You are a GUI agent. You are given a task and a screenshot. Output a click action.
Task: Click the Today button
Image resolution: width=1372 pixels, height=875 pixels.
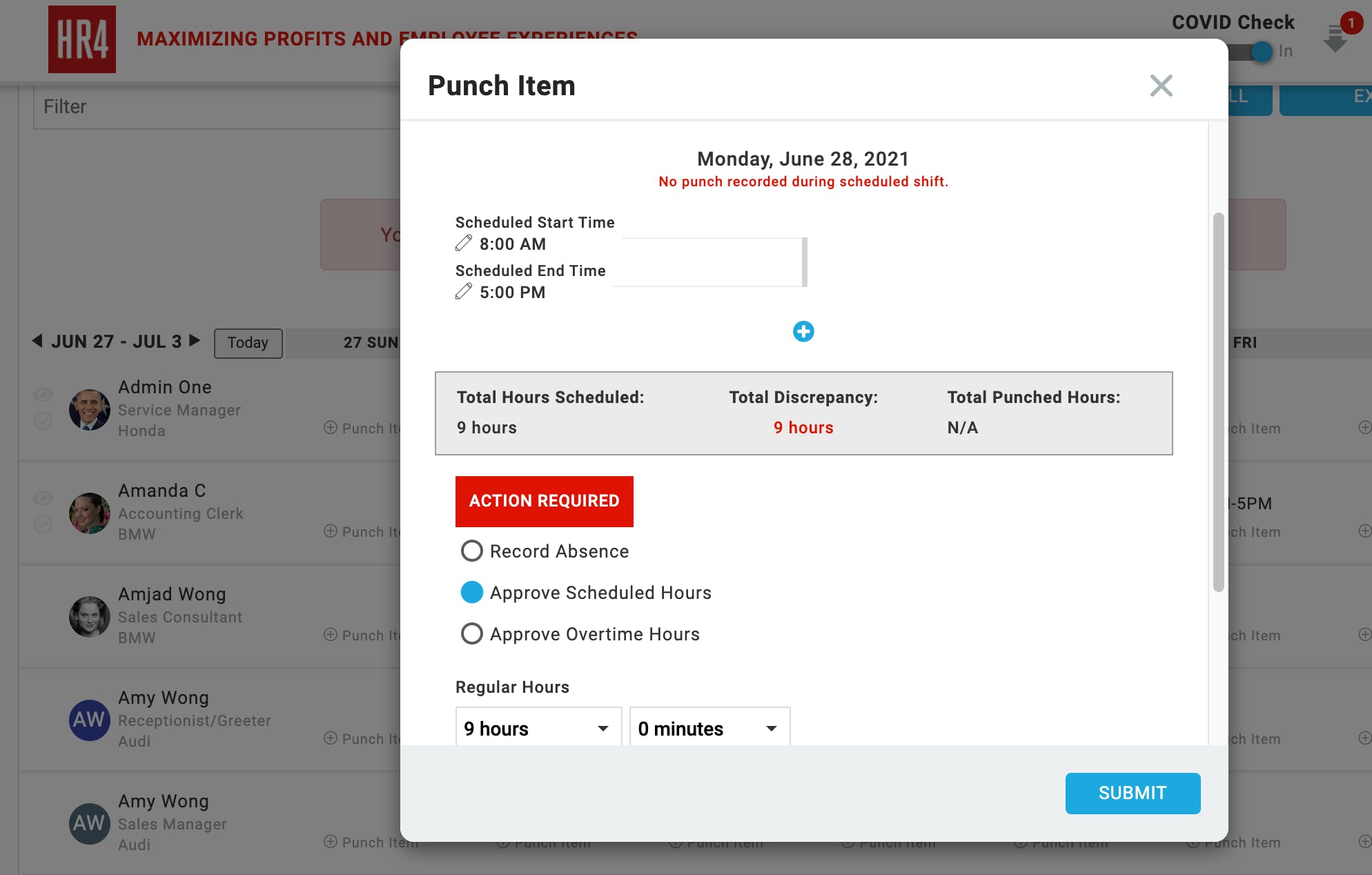click(x=248, y=343)
